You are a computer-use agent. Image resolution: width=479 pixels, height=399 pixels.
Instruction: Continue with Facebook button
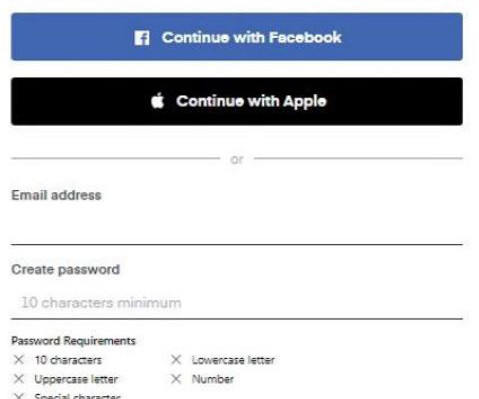[x=237, y=37]
